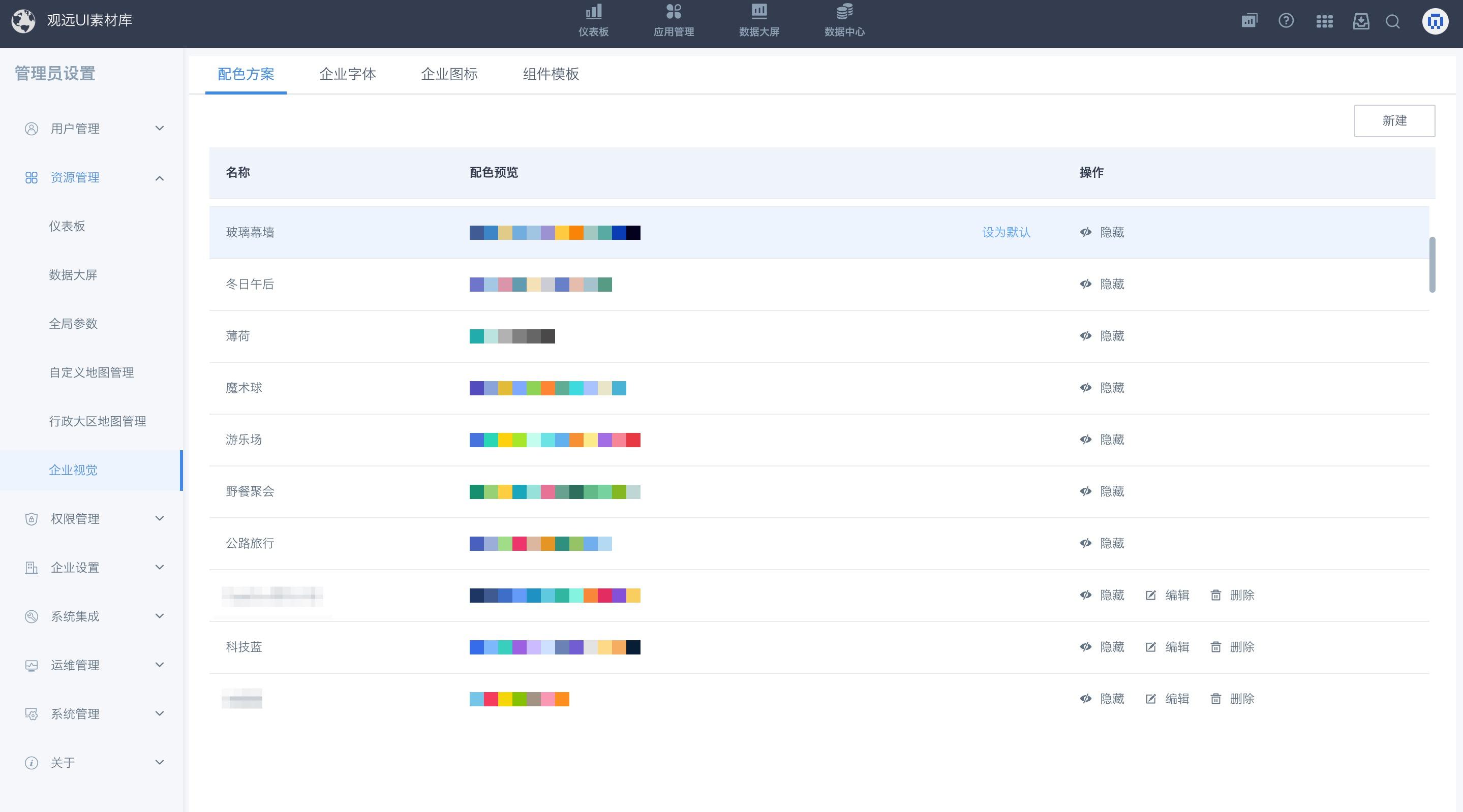Expand the 用户管理 chevron
The height and width of the screenshot is (812, 1463).
(x=160, y=129)
